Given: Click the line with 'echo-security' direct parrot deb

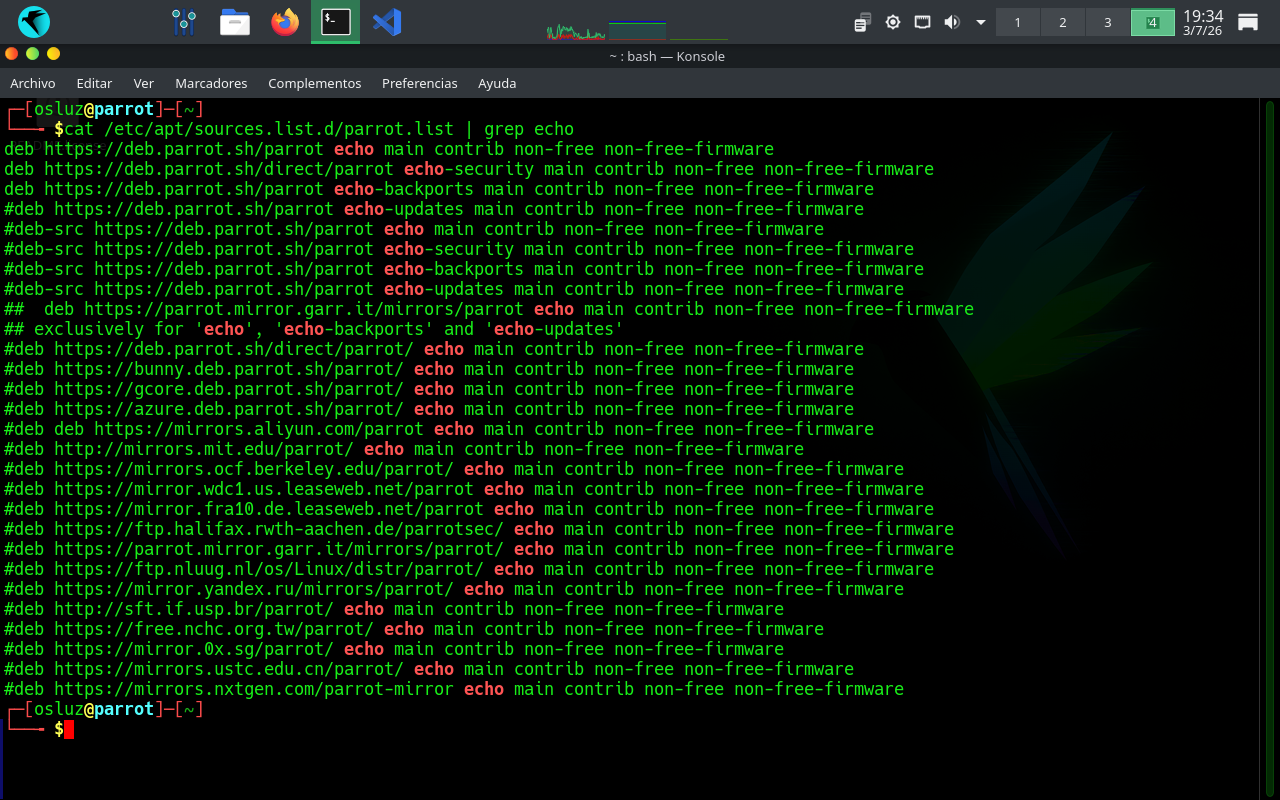Looking at the screenshot, I should pyautogui.click(x=469, y=169).
